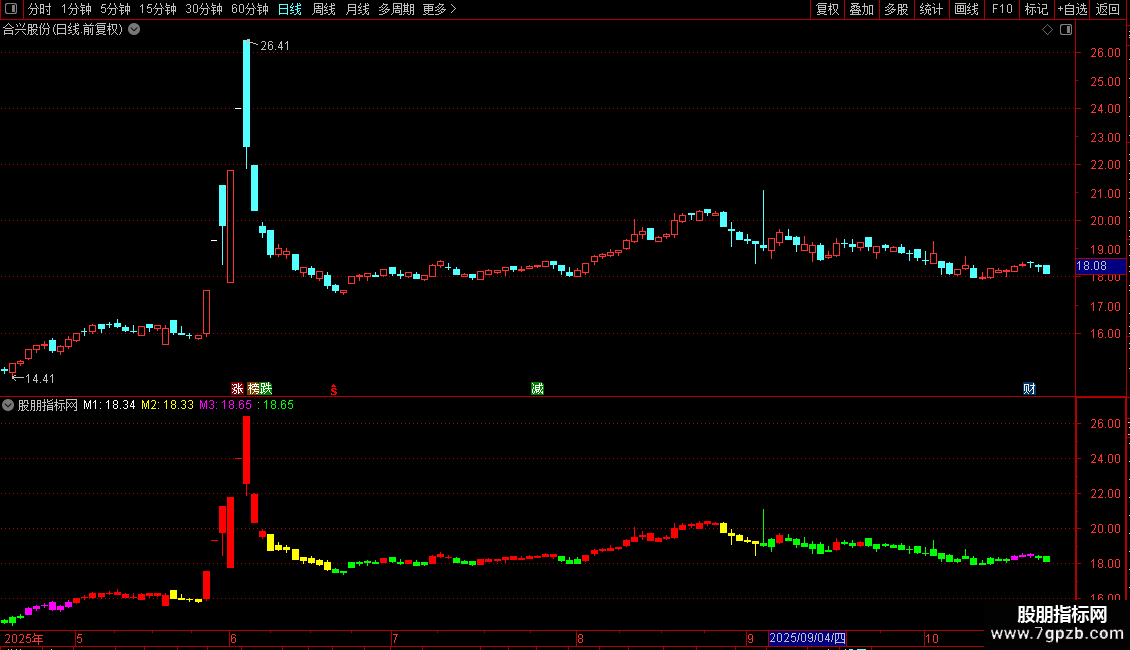The image size is (1130, 650).
Task: Activate the 画线 drawing tools
Action: (966, 9)
